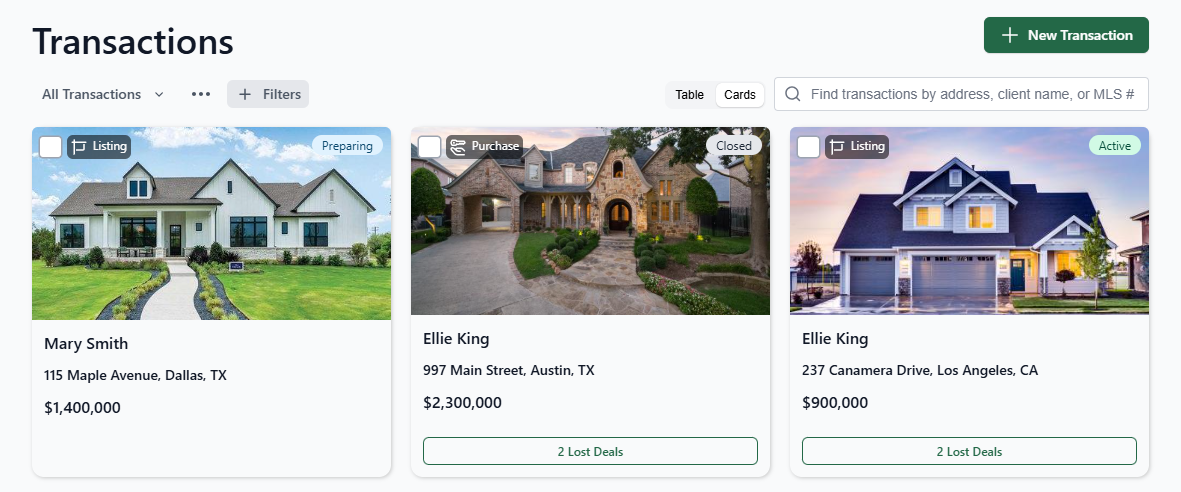The width and height of the screenshot is (1181, 492).
Task: Click the plus icon in Filters button
Action: tap(245, 94)
